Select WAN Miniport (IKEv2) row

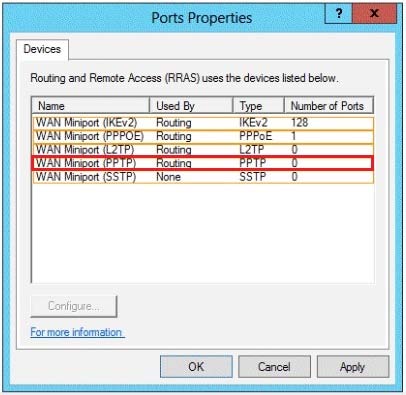pyautogui.click(x=203, y=123)
